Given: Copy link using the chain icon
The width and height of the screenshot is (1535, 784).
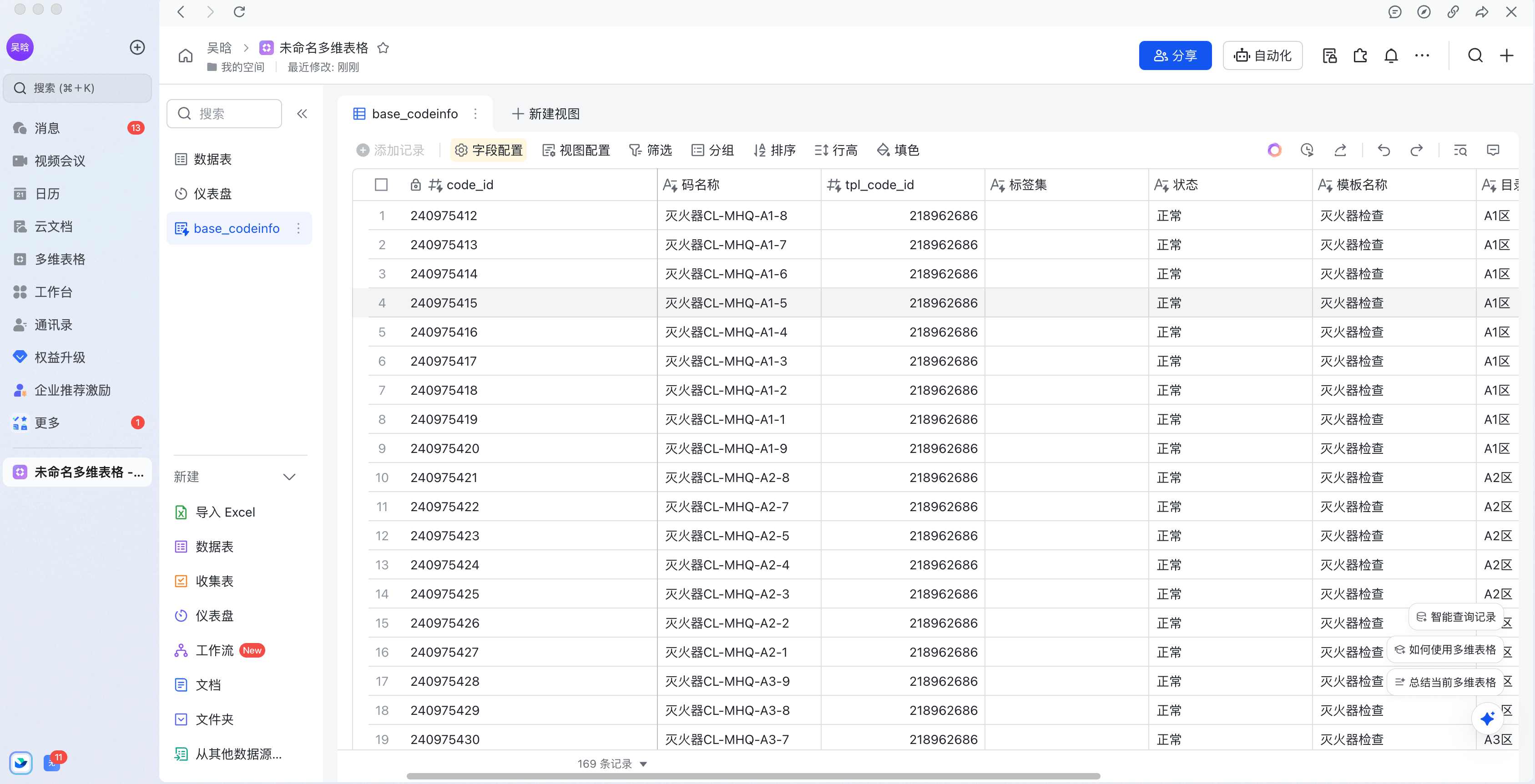Looking at the screenshot, I should pos(1454,12).
